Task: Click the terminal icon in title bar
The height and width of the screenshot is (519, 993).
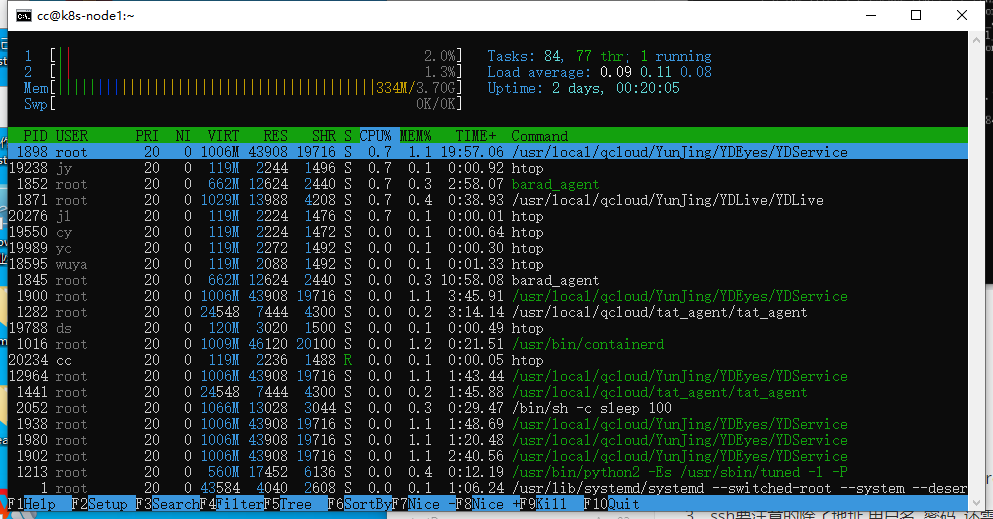Action: click(23, 16)
